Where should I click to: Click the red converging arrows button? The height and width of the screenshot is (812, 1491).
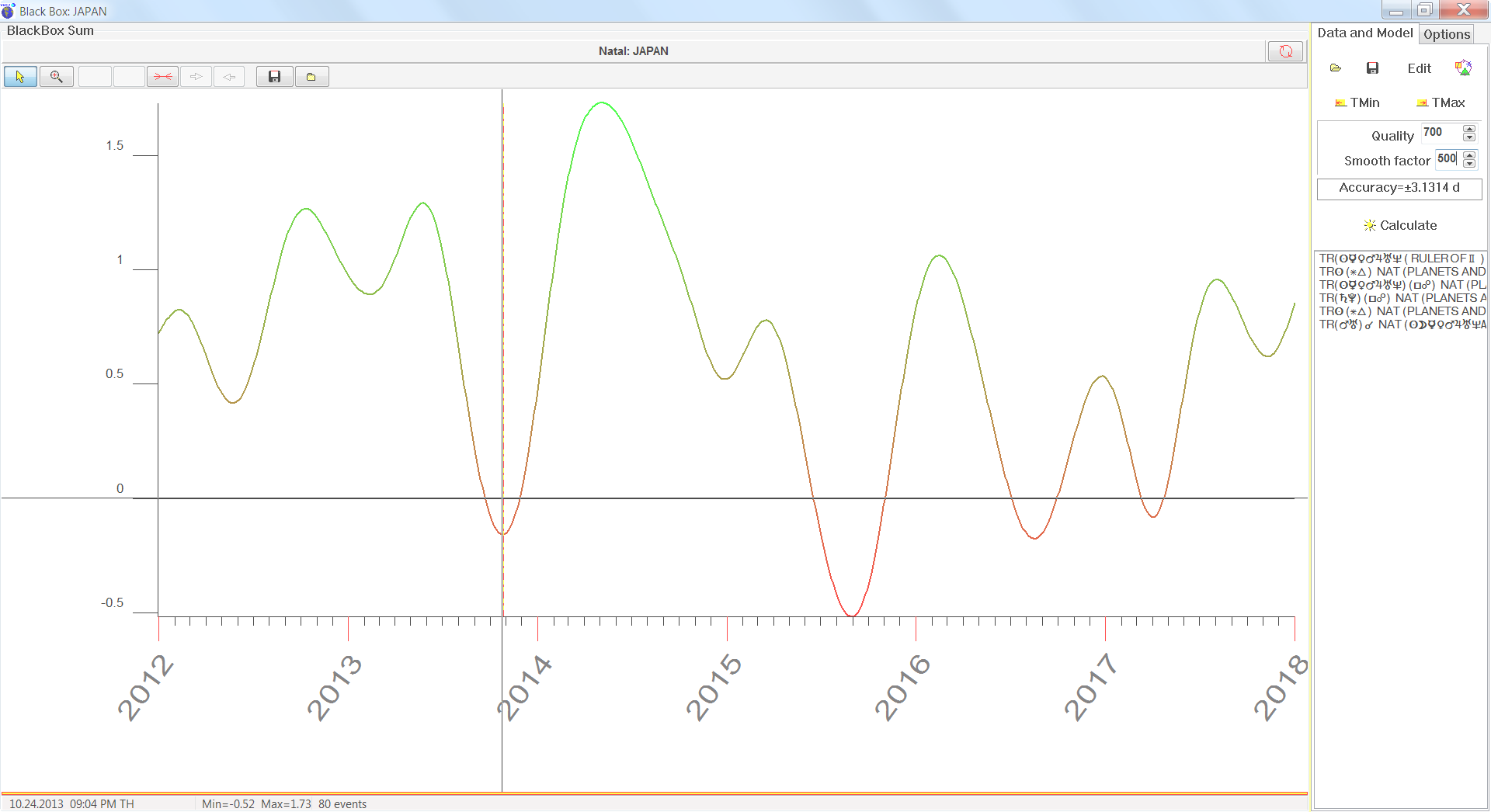coord(162,77)
